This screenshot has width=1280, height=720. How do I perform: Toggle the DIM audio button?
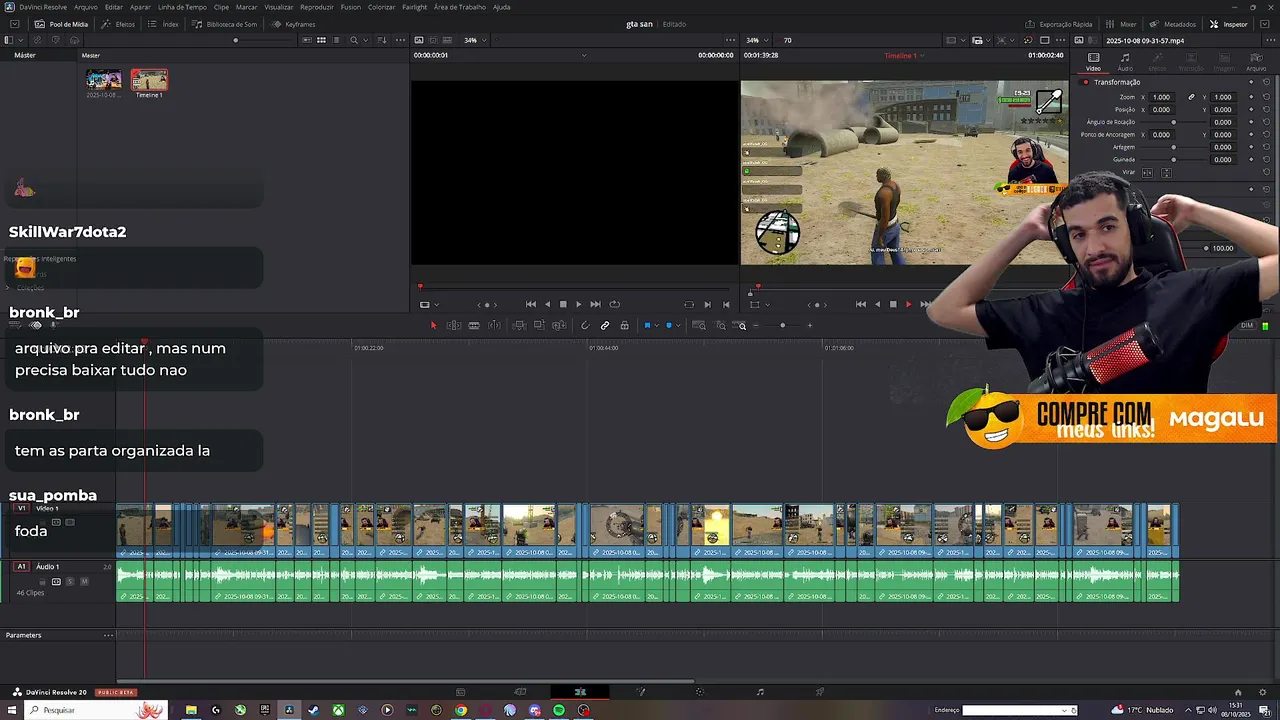(x=1247, y=325)
